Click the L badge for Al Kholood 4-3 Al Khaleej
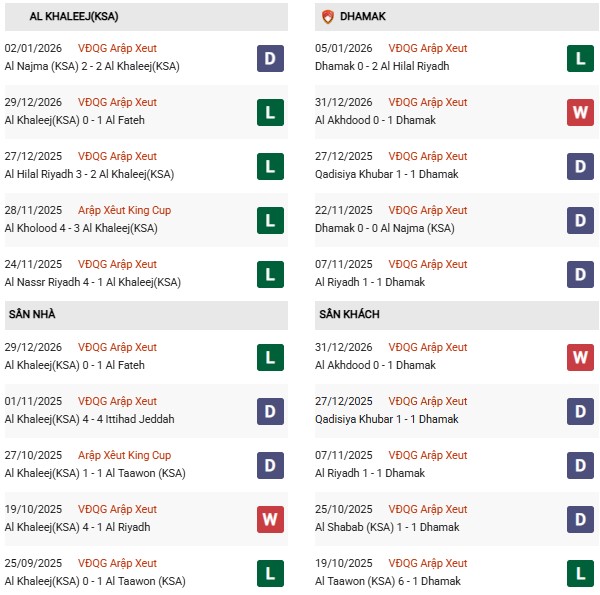The height and width of the screenshot is (595, 600). pos(270,220)
